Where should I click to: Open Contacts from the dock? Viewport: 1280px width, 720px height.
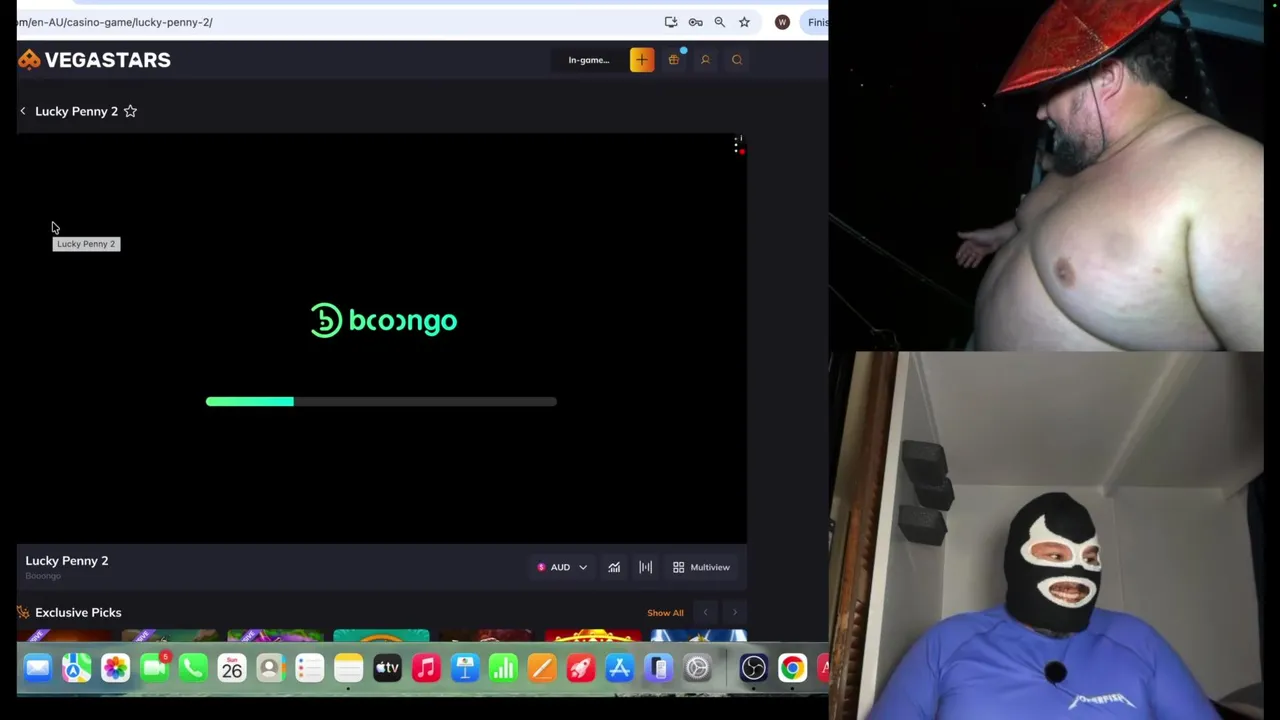pos(270,667)
